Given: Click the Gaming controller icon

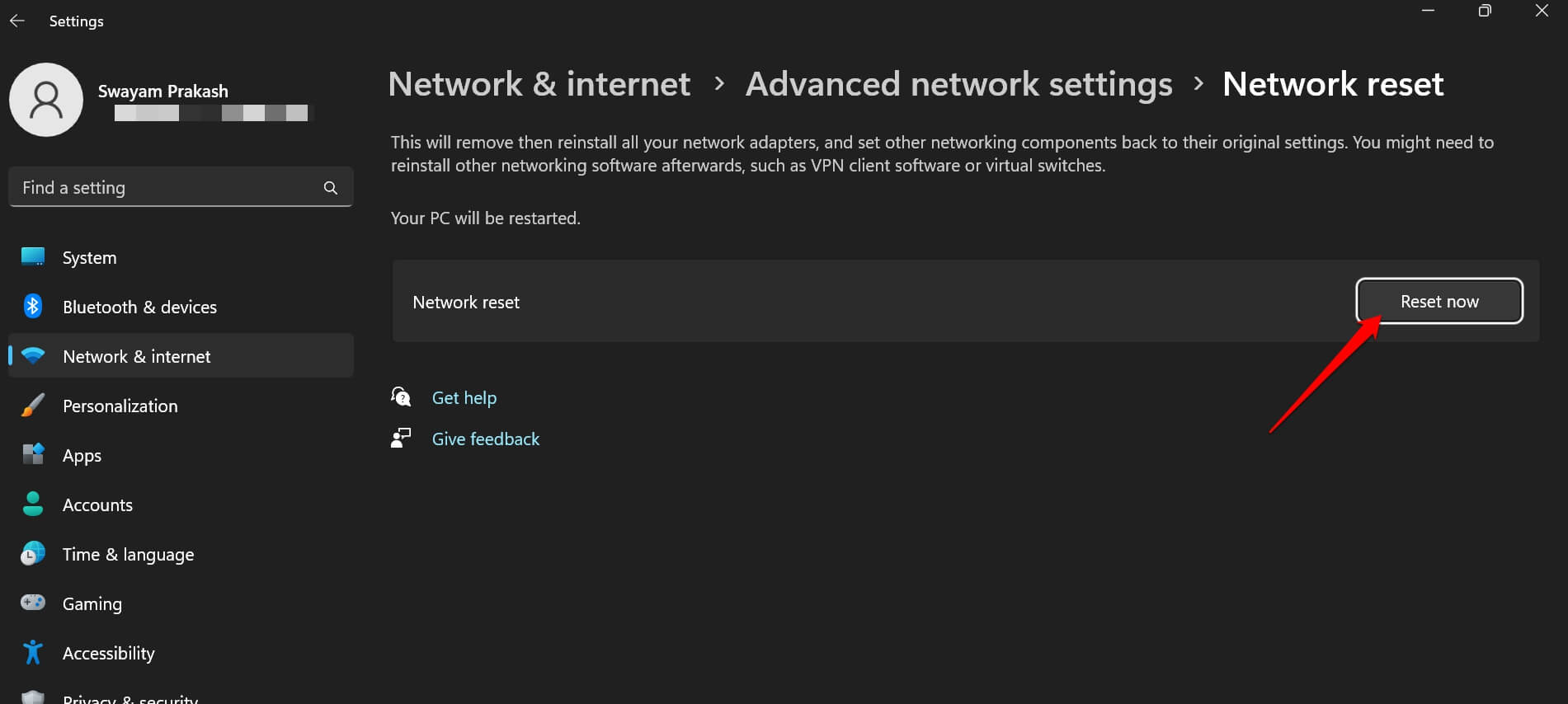Looking at the screenshot, I should pos(33,603).
